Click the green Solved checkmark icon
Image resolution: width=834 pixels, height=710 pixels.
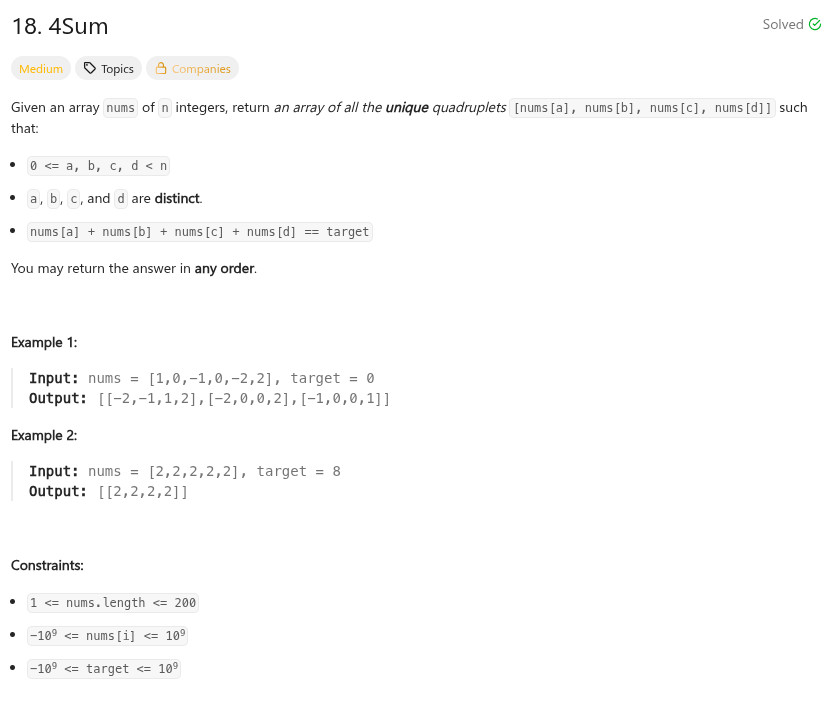815,24
